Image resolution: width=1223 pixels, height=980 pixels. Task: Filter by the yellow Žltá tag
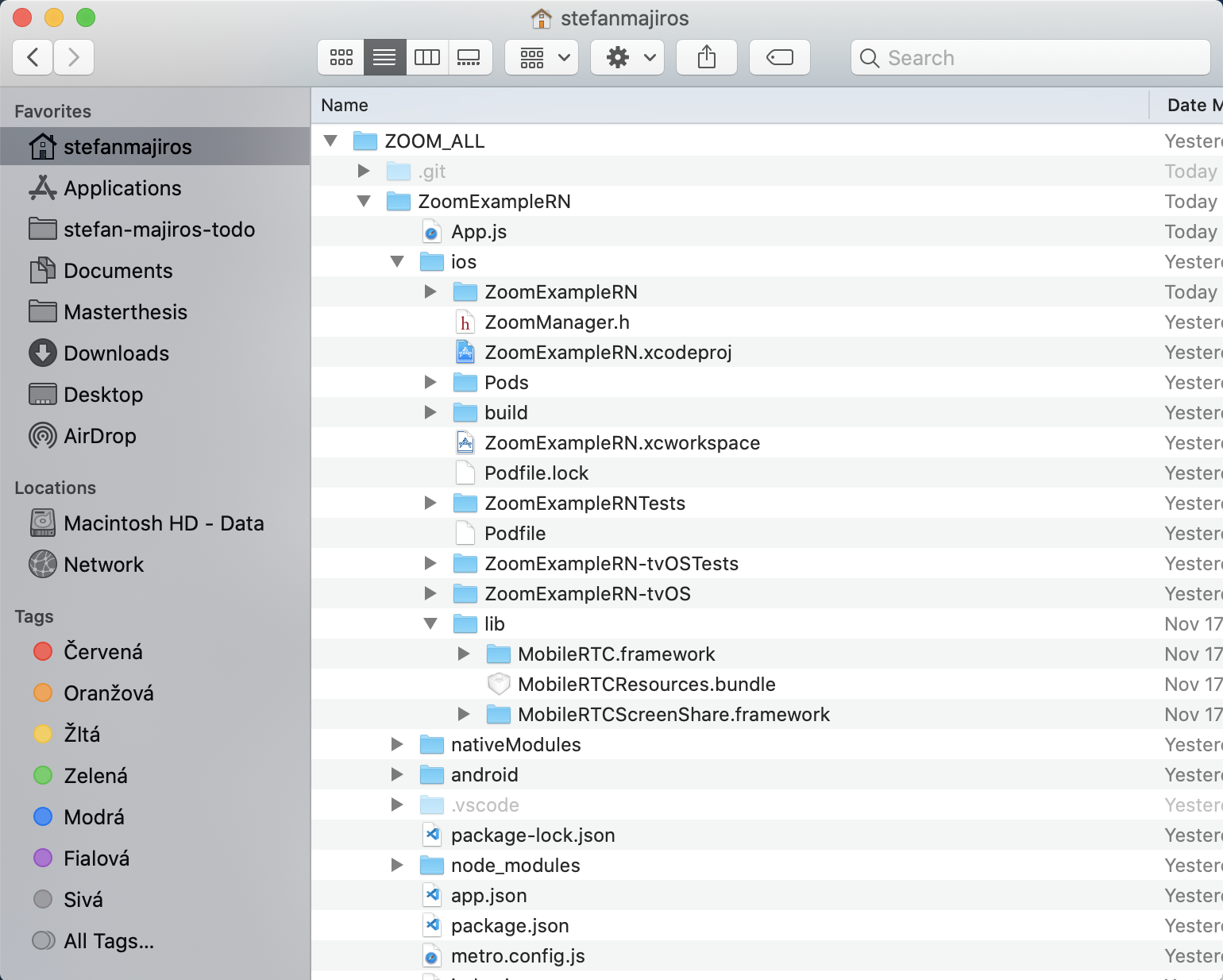[155, 735]
